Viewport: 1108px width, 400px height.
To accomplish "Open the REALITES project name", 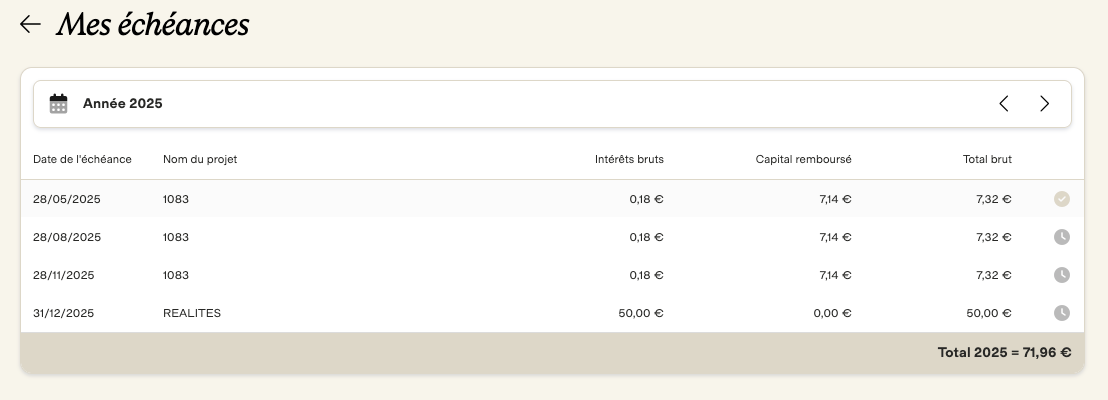I will tap(192, 313).
